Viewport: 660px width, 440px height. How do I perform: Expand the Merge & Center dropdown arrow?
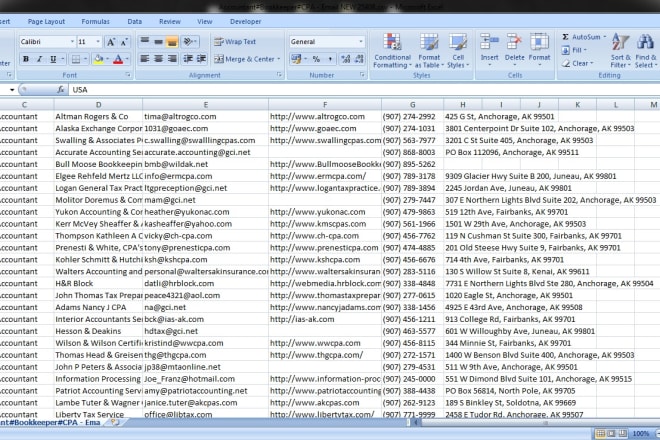click(x=279, y=59)
